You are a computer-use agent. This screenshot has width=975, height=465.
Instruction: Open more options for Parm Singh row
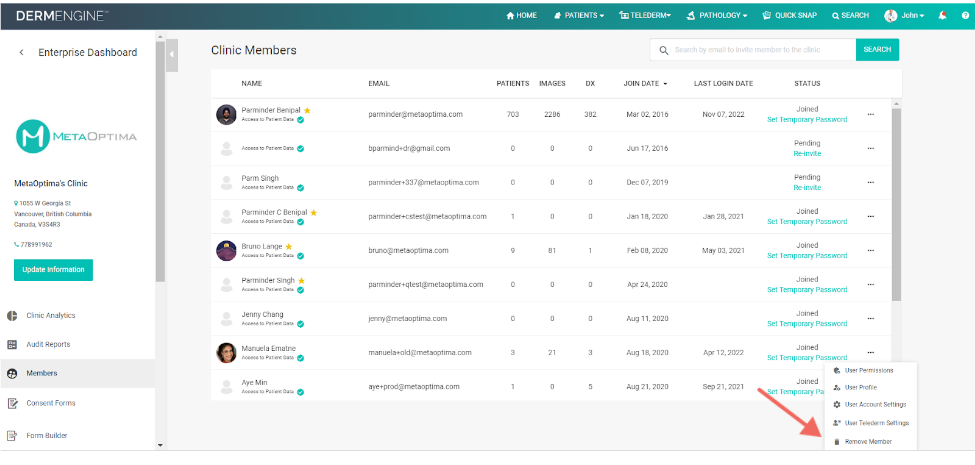click(871, 183)
